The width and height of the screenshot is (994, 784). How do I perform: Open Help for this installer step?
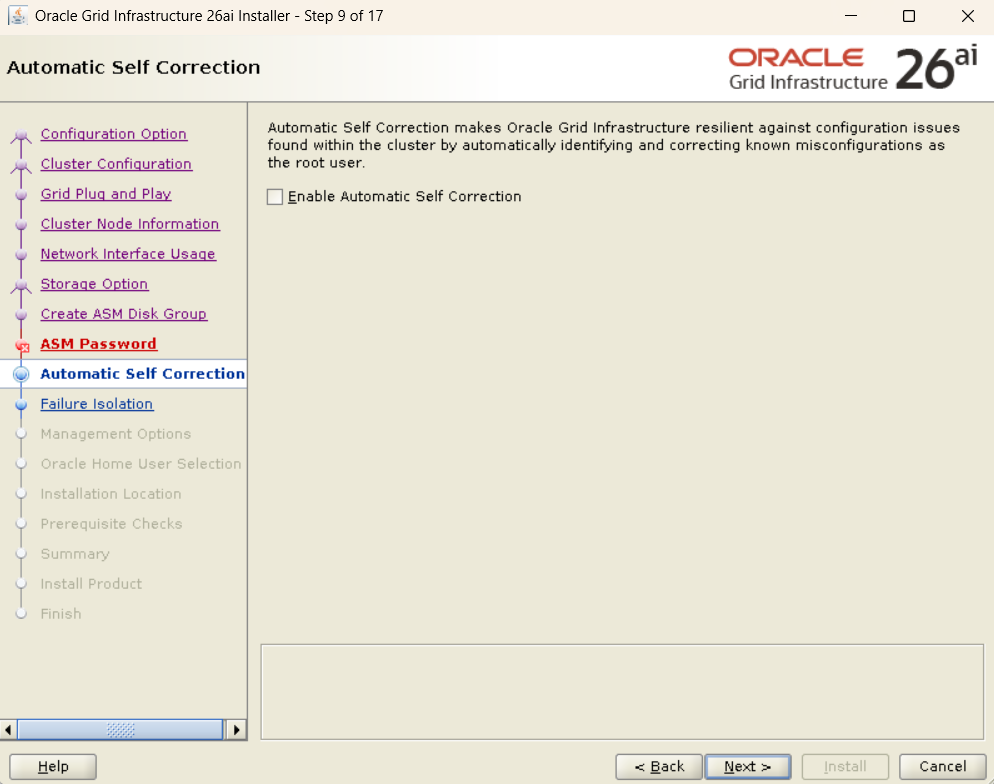pyautogui.click(x=53, y=767)
